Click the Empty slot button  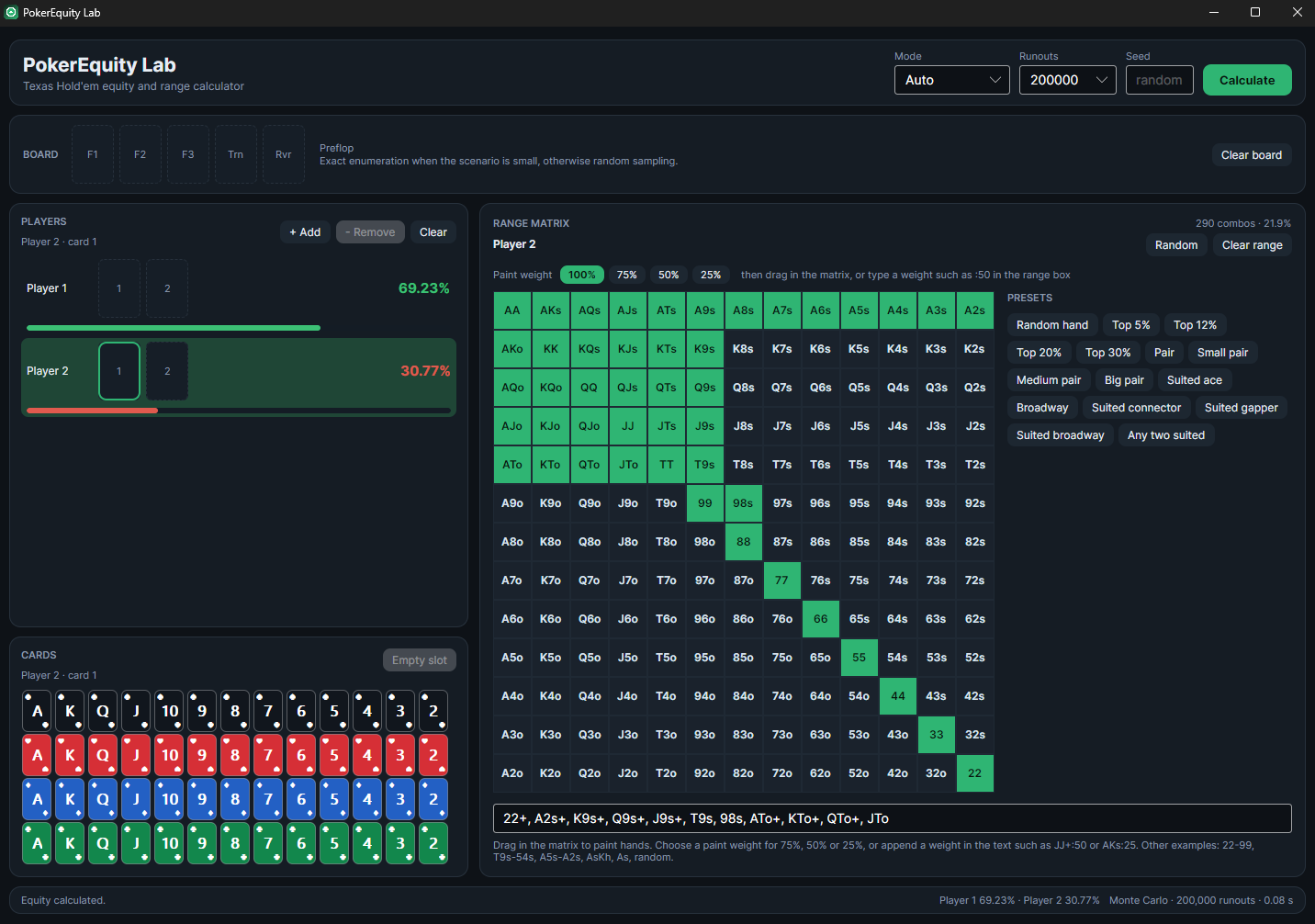(x=420, y=660)
